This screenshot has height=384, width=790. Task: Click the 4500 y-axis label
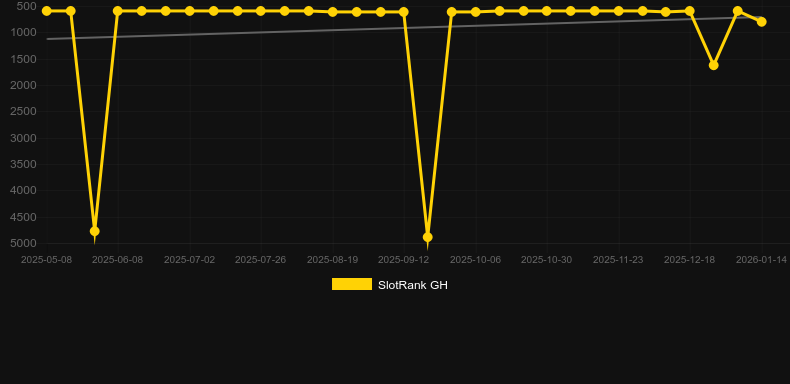point(24,218)
